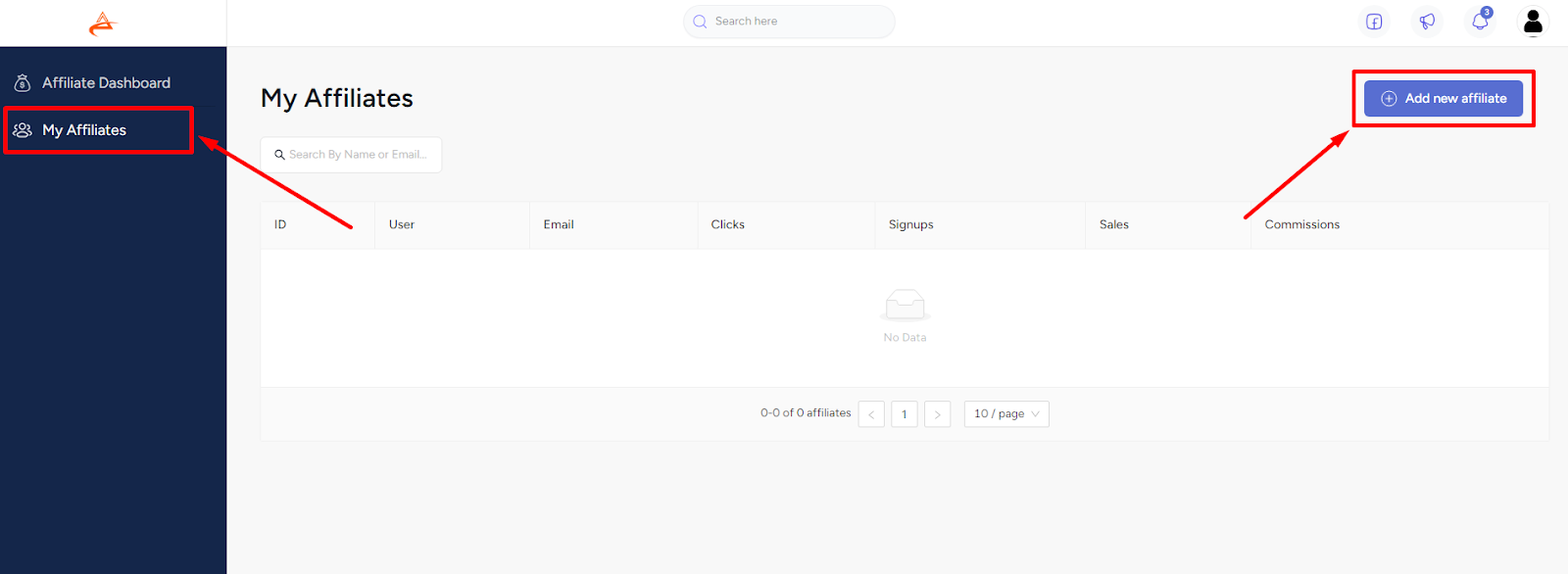
Task: Click the people icon beside My Affiliates
Action: [x=23, y=130]
